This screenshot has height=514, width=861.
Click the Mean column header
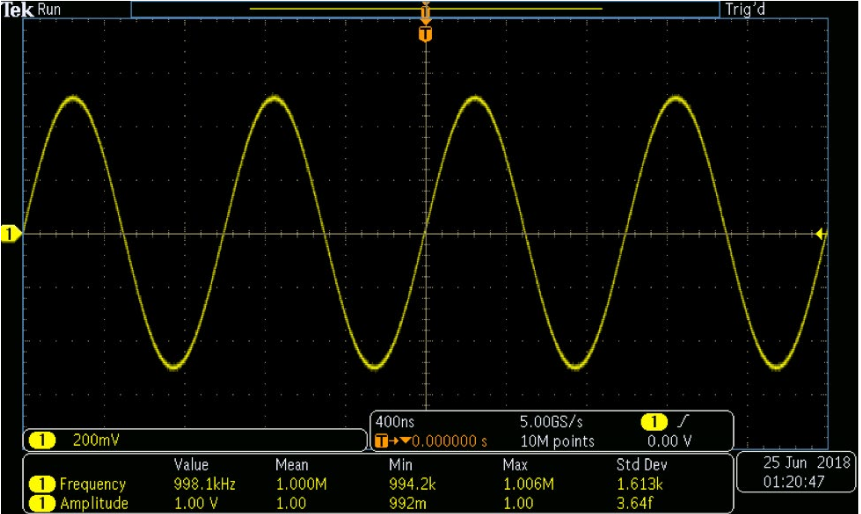(292, 465)
